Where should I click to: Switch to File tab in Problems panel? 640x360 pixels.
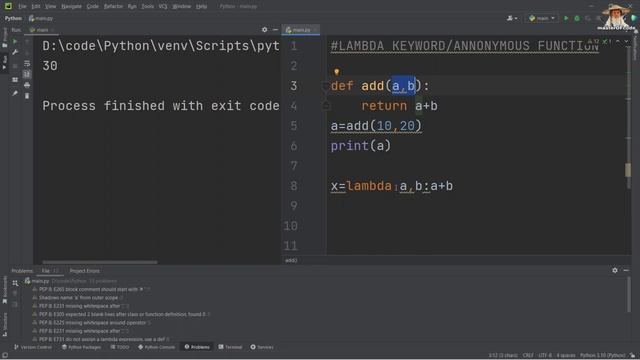coord(50,271)
